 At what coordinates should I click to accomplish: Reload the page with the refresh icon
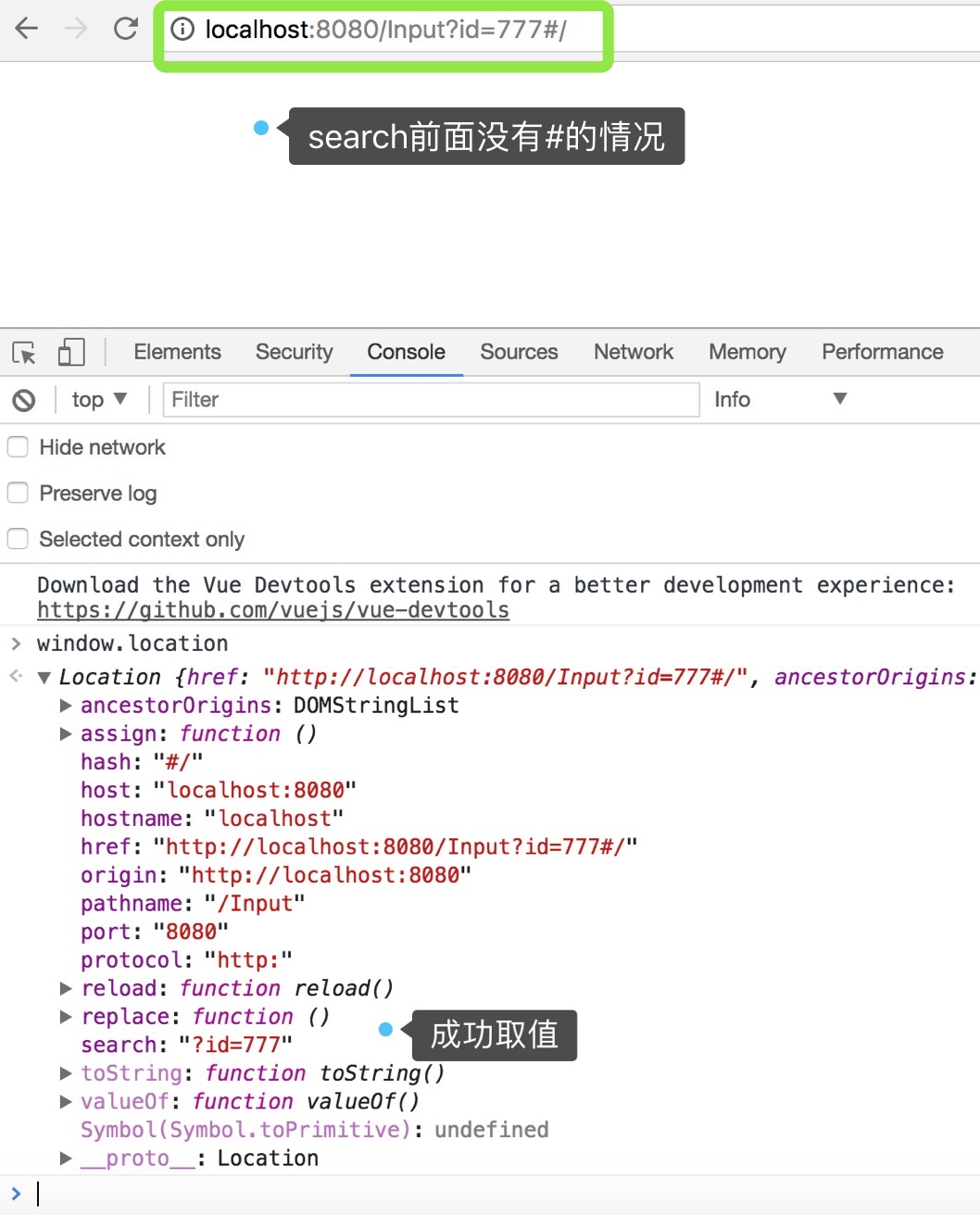pyautogui.click(x=126, y=29)
